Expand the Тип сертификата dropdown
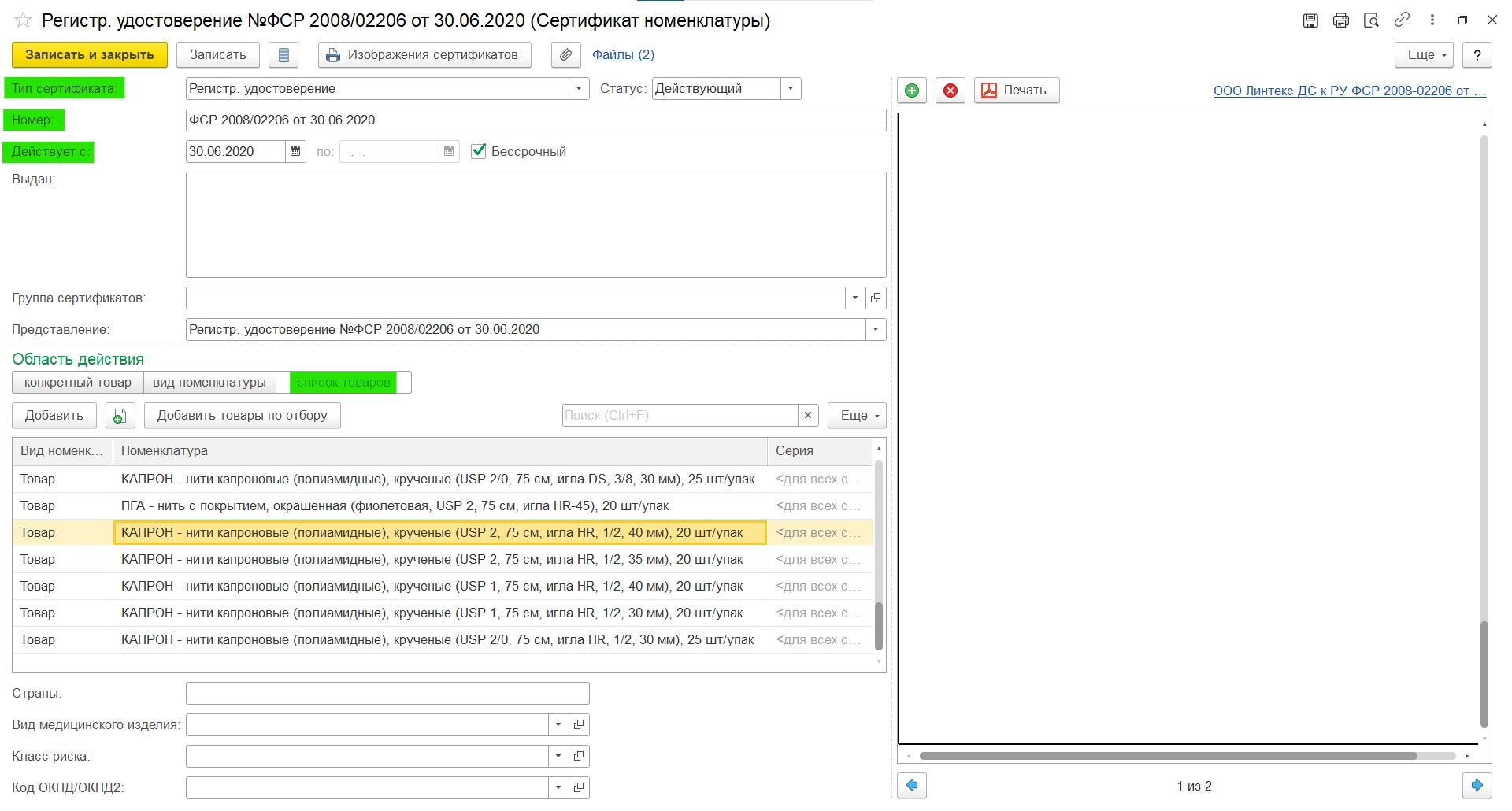The image size is (1512, 811). (579, 89)
